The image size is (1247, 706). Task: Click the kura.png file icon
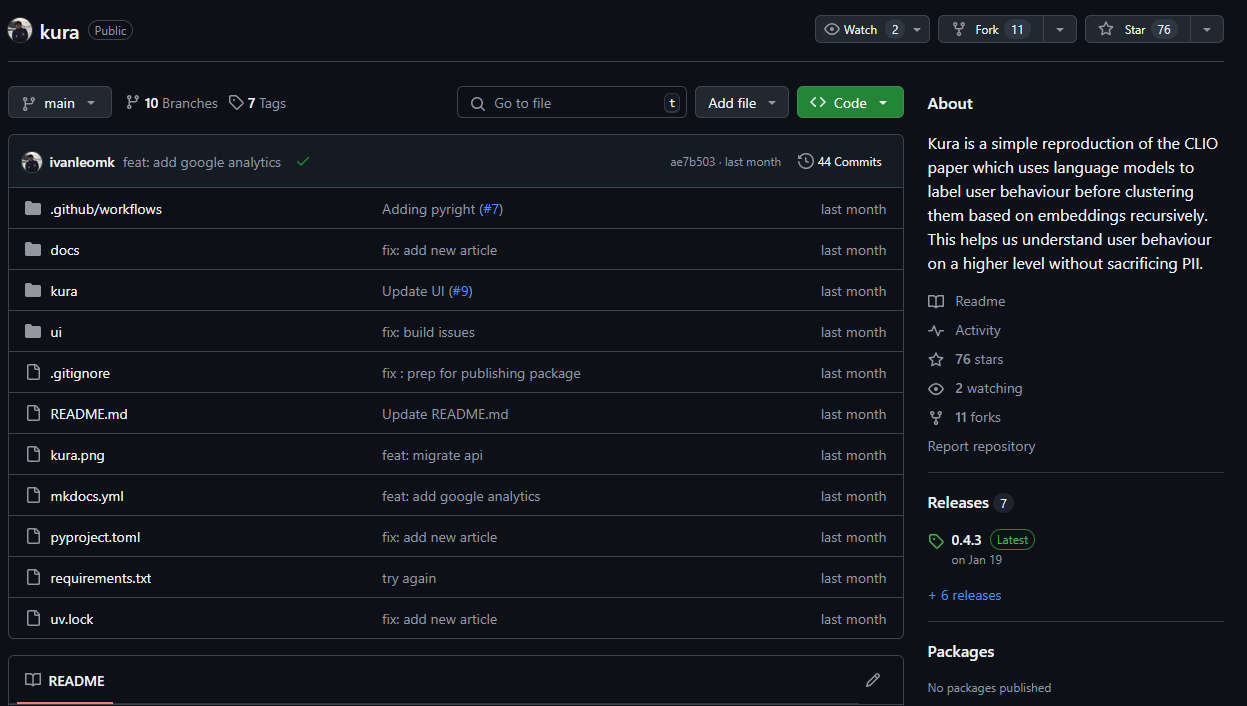(x=33, y=455)
